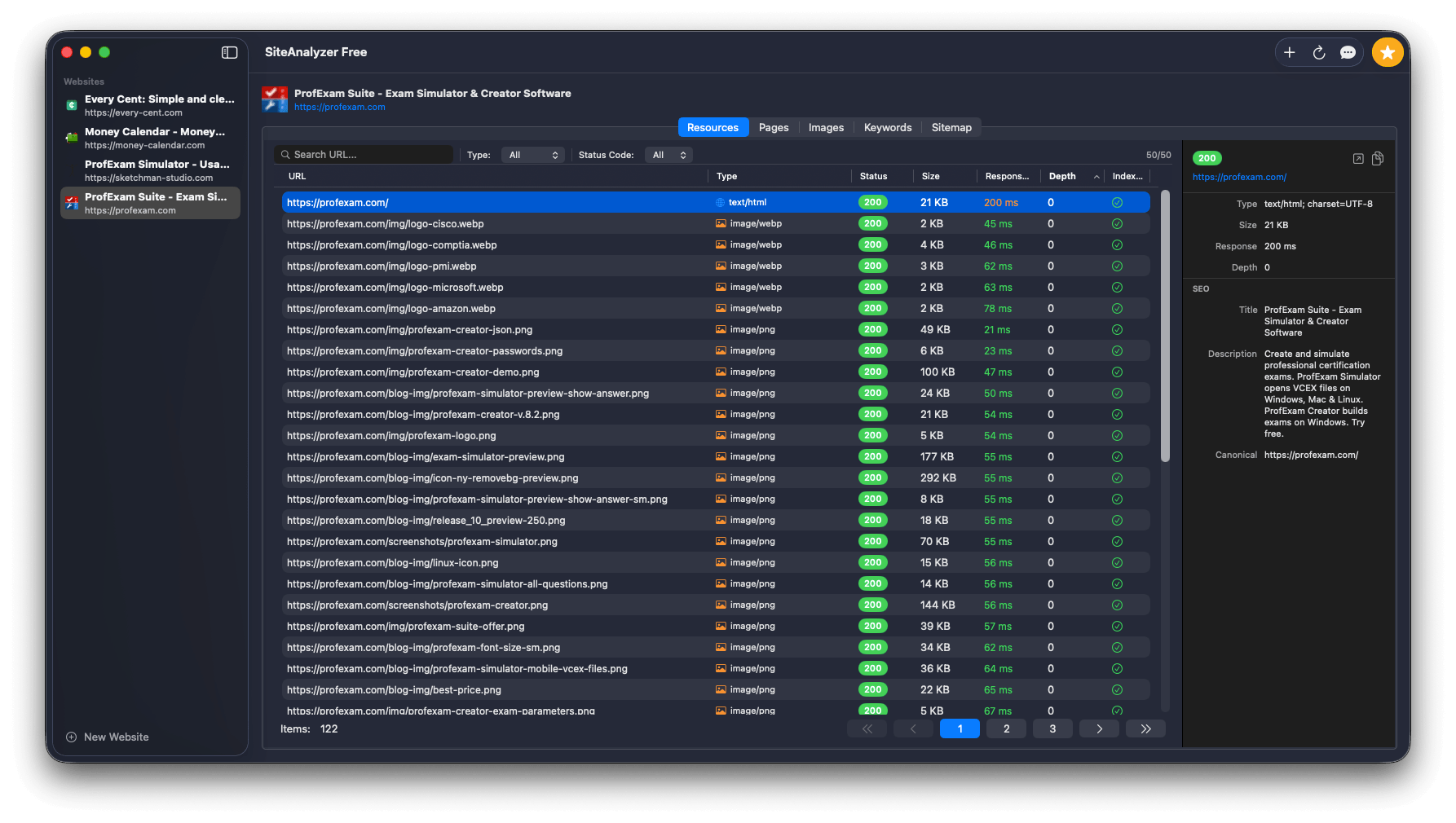Switch to the Images tab
This screenshot has height=823, width=1456.
point(825,127)
